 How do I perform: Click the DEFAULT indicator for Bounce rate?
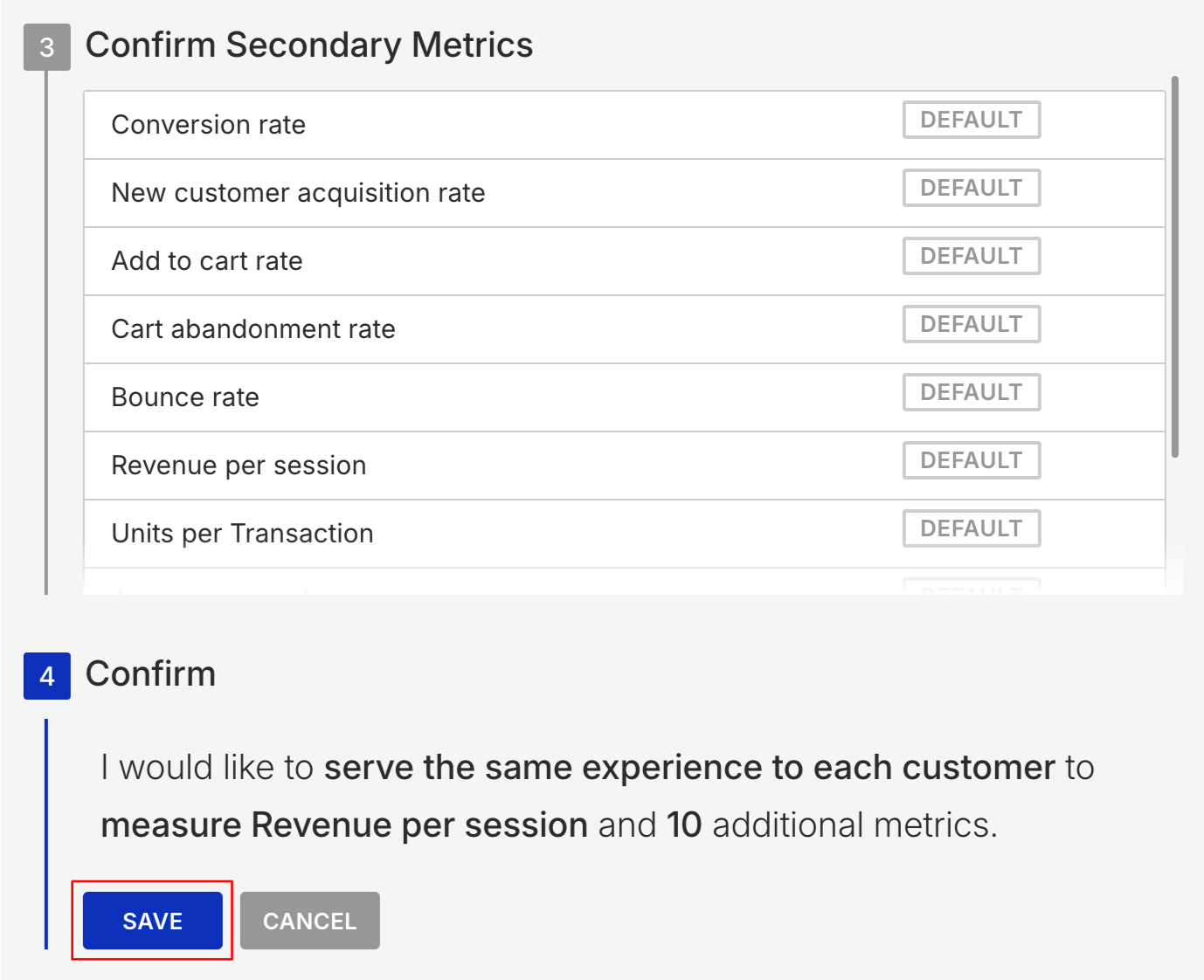971,392
